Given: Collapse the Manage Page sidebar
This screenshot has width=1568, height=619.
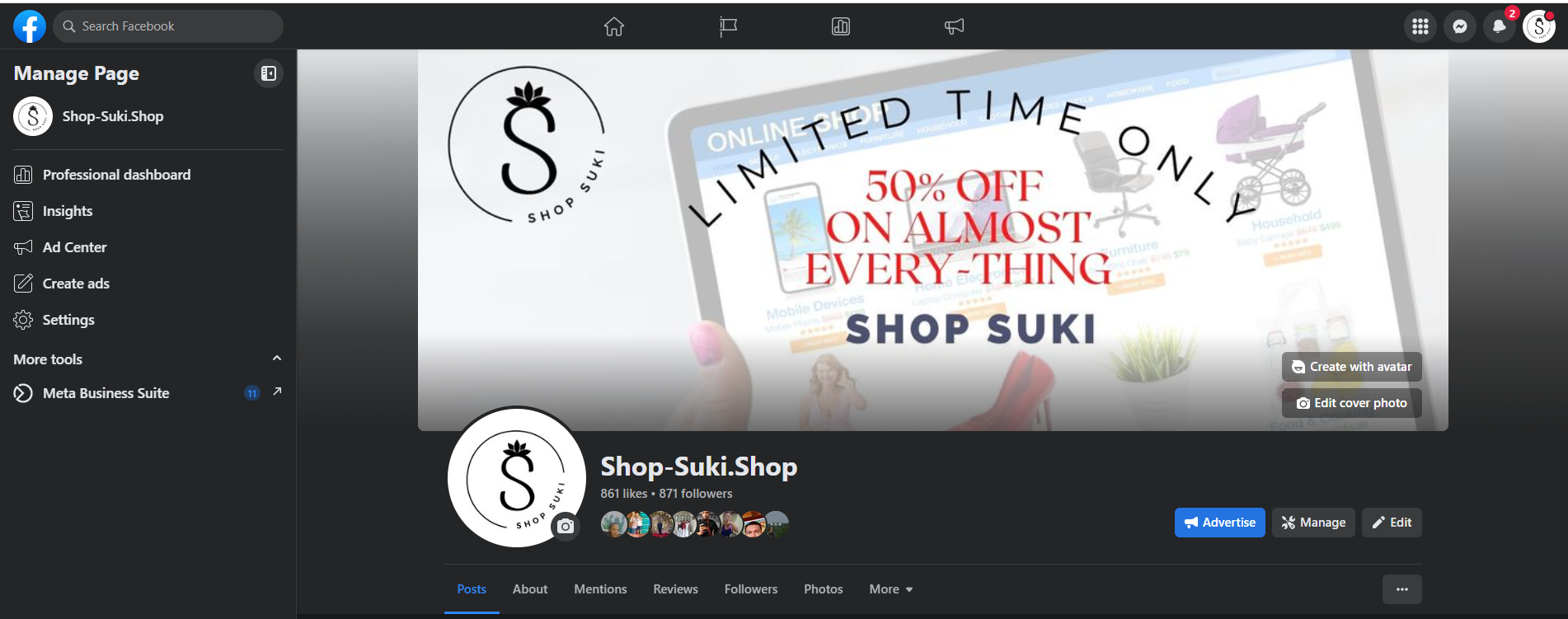Looking at the screenshot, I should point(269,73).
